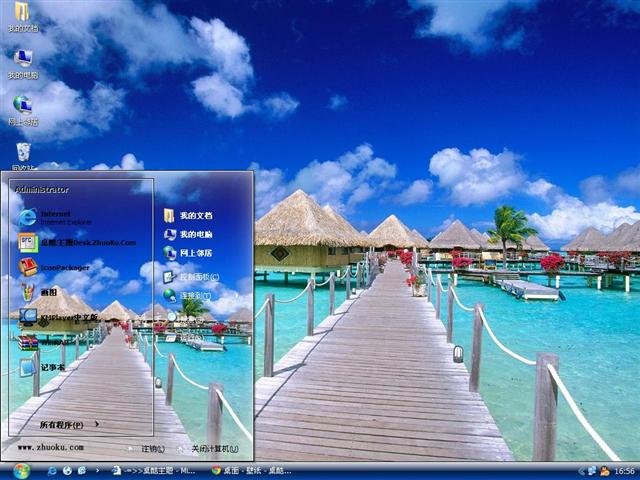Open the 我的电脑 desktop icon
This screenshot has width=640, height=480.
point(23,64)
